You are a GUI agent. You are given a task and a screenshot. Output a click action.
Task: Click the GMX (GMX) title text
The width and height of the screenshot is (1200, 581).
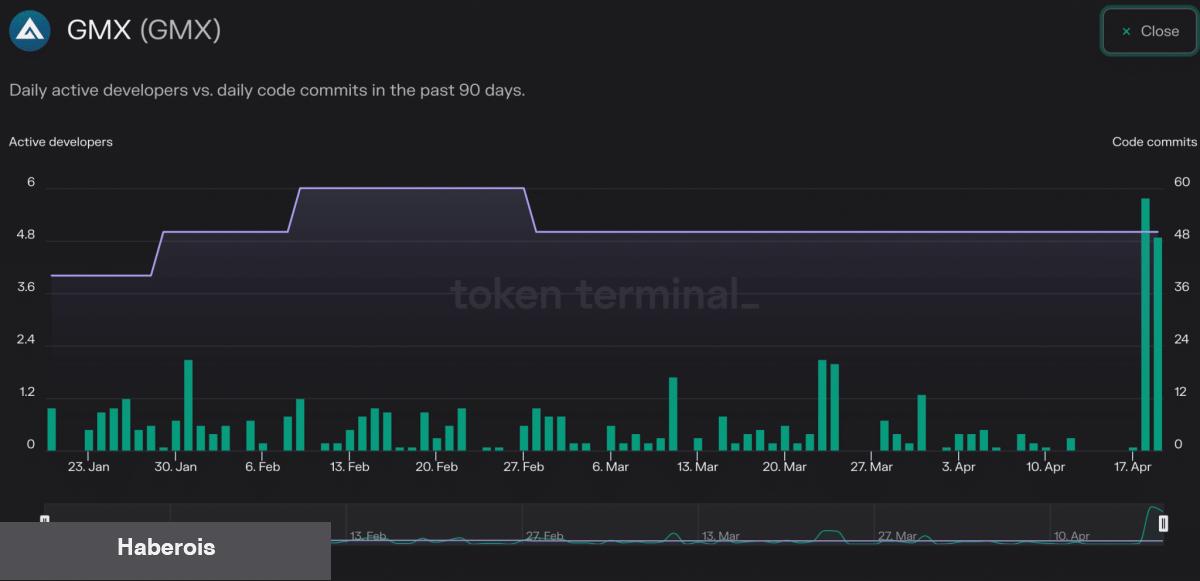coord(144,30)
